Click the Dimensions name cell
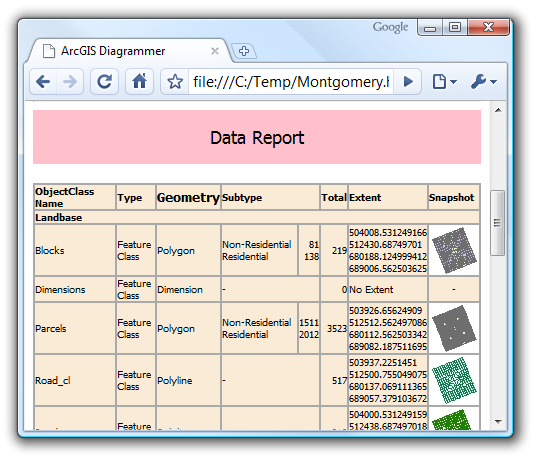Image resolution: width=533 pixels, height=457 pixels. pyautogui.click(x=75, y=289)
